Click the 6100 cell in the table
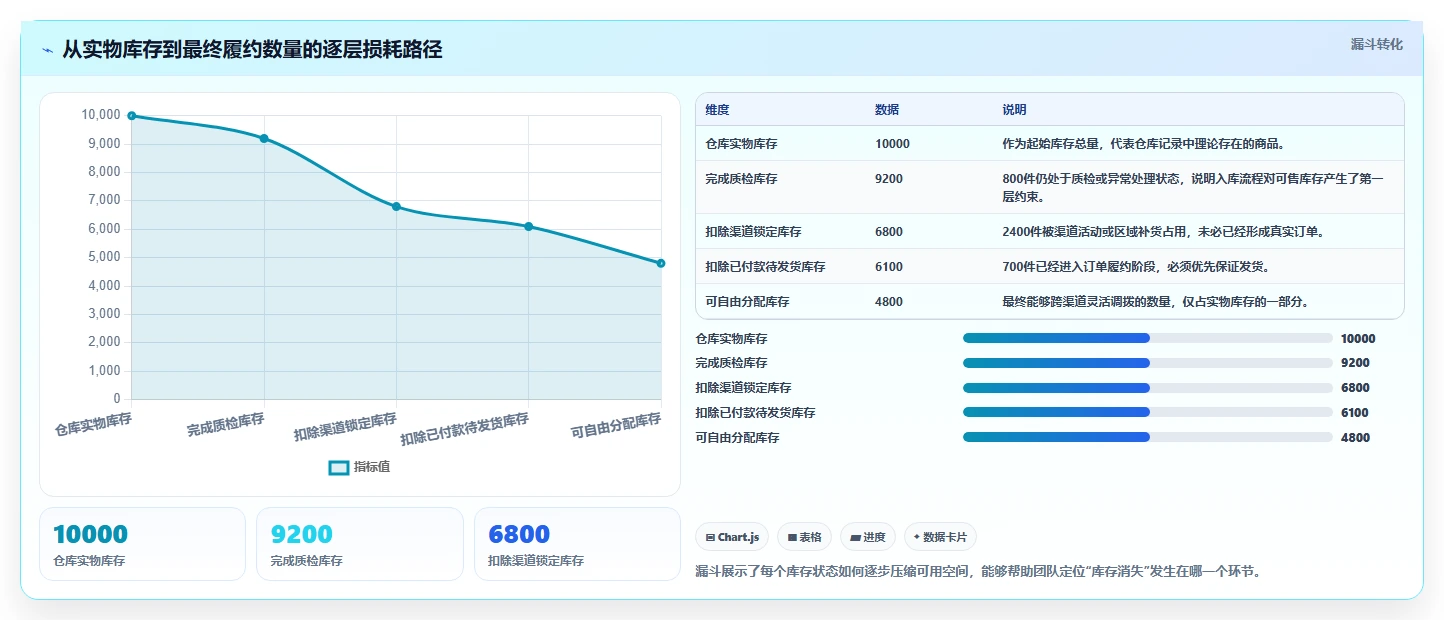The height and width of the screenshot is (620, 1444). click(889, 267)
